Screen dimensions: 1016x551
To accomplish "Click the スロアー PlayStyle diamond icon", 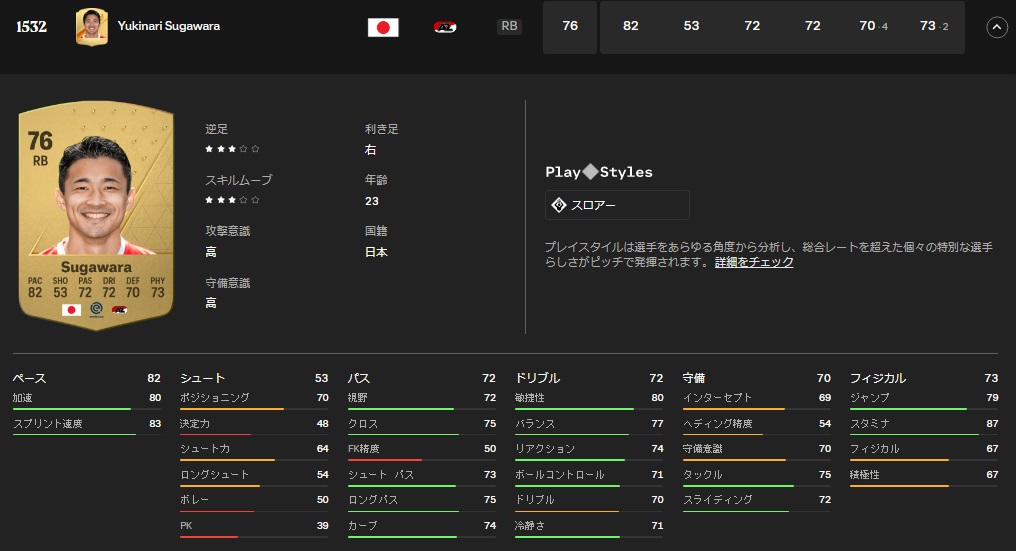I will point(559,205).
